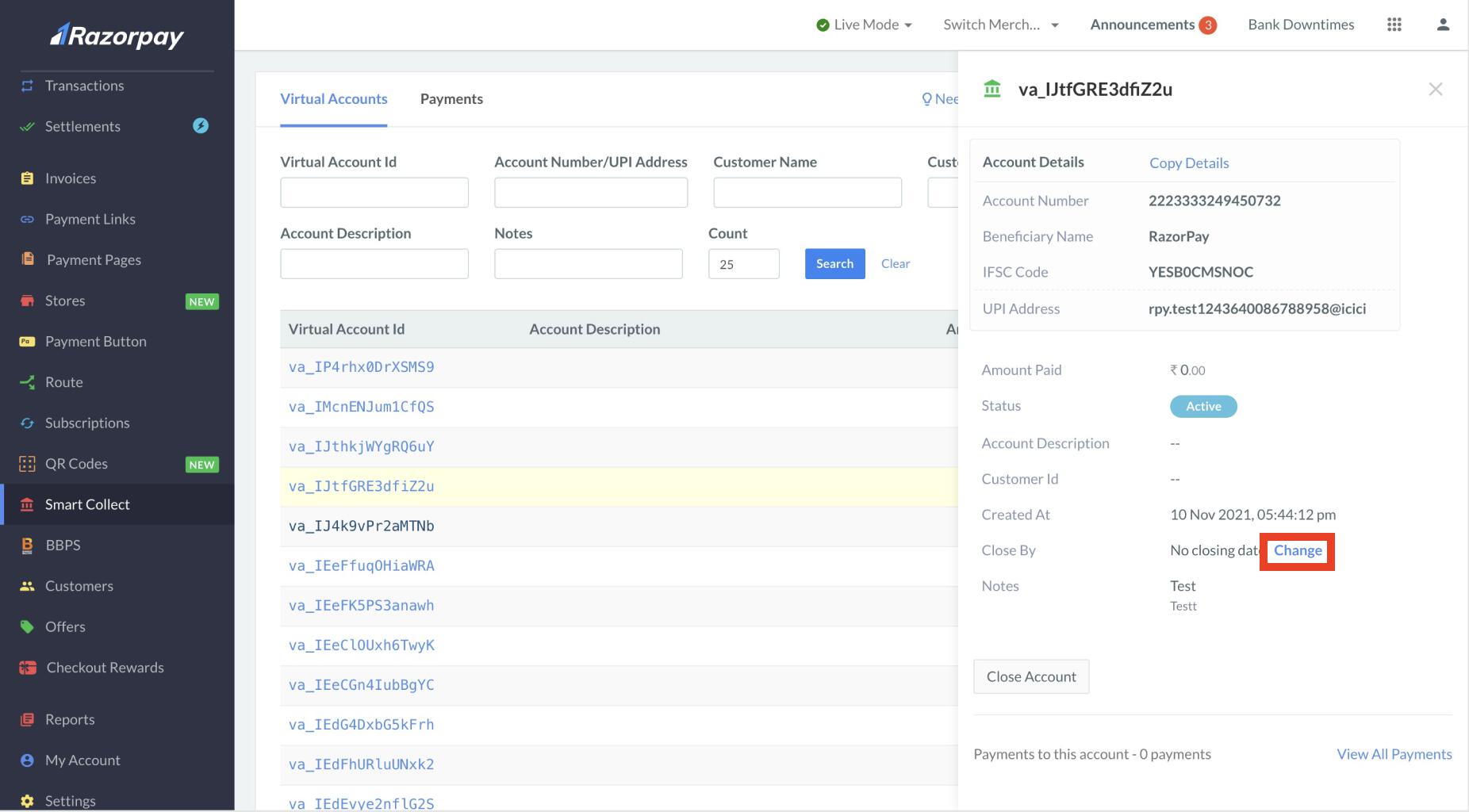The width and height of the screenshot is (1469, 812).
Task: Switch to the Virtual Accounts tab
Action: (x=334, y=99)
